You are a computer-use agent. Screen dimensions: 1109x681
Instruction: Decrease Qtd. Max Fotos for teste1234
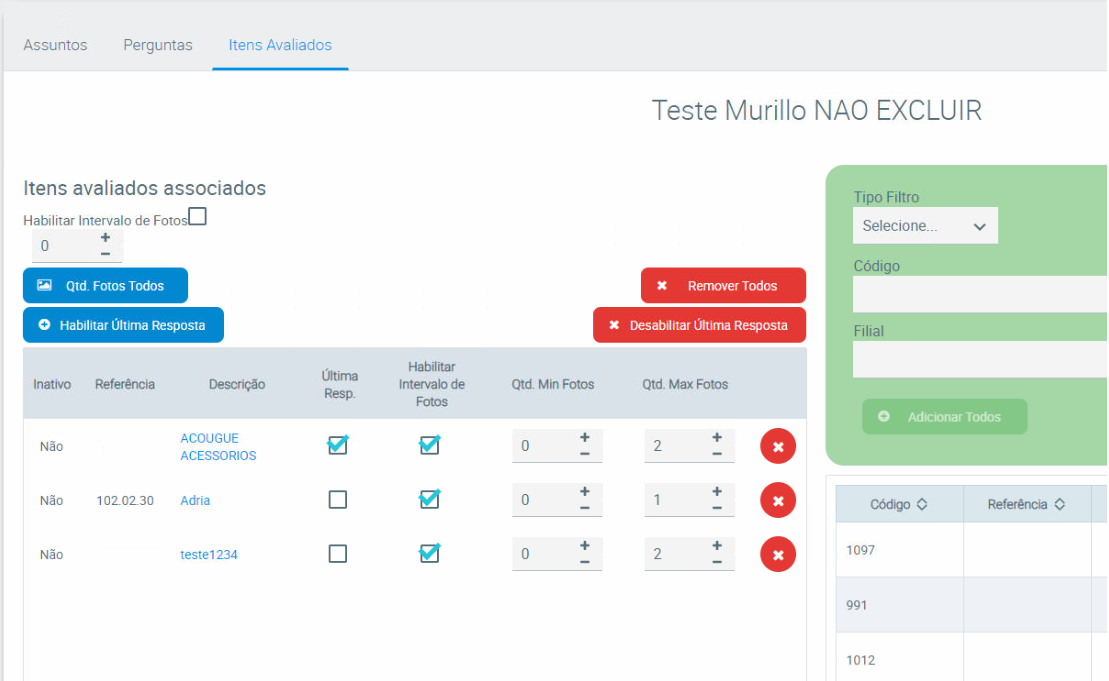(x=716, y=562)
